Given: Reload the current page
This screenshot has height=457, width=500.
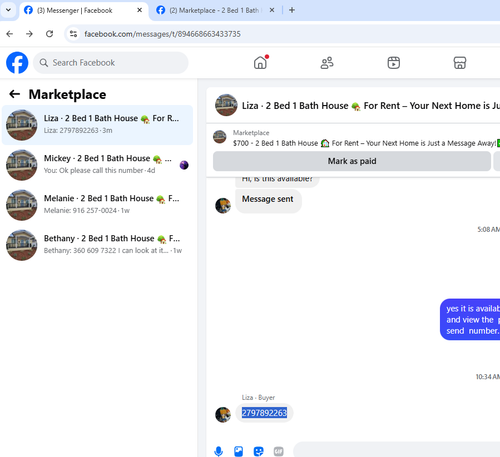Looking at the screenshot, I should [50, 34].
